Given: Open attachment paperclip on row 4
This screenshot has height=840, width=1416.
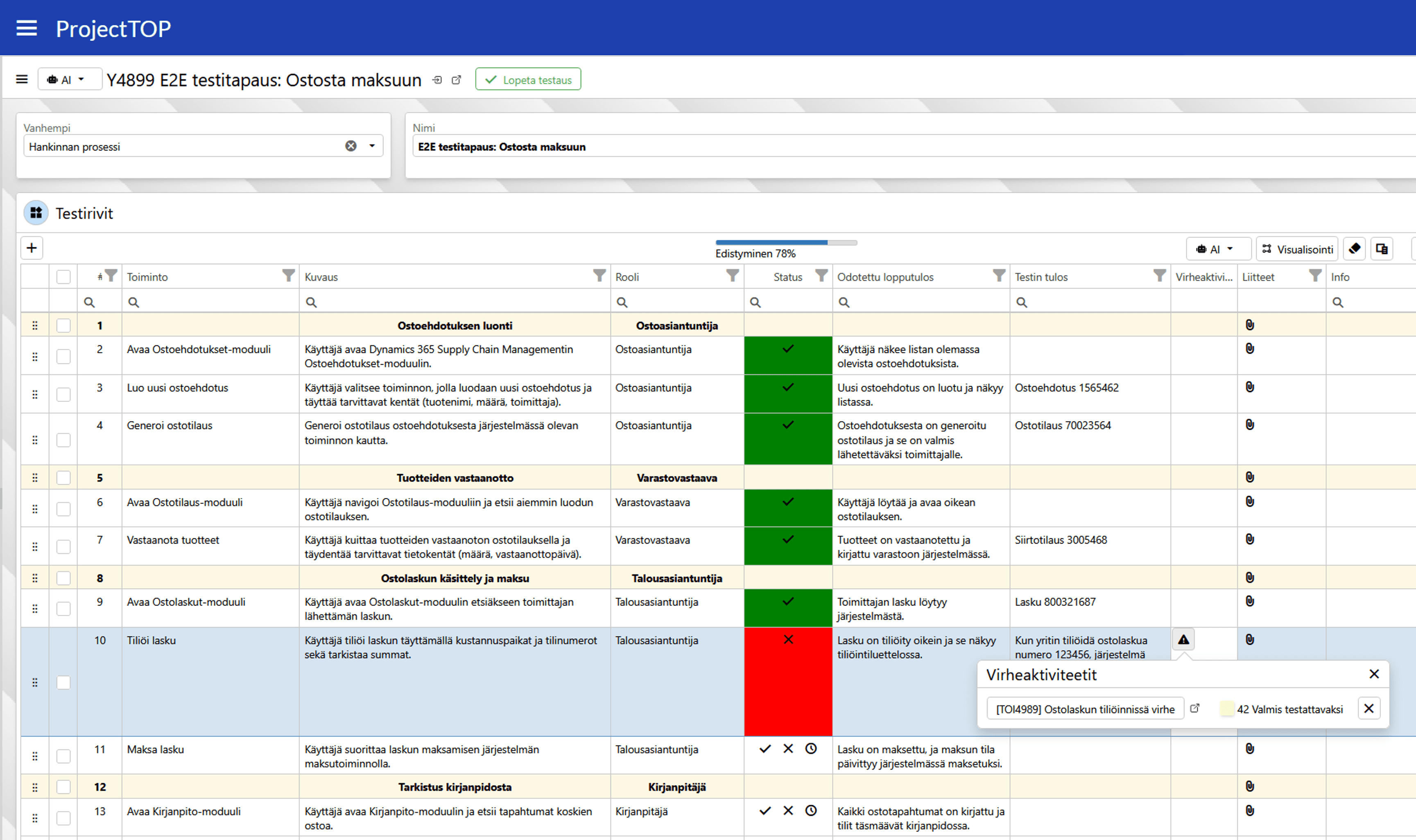Looking at the screenshot, I should point(1250,425).
